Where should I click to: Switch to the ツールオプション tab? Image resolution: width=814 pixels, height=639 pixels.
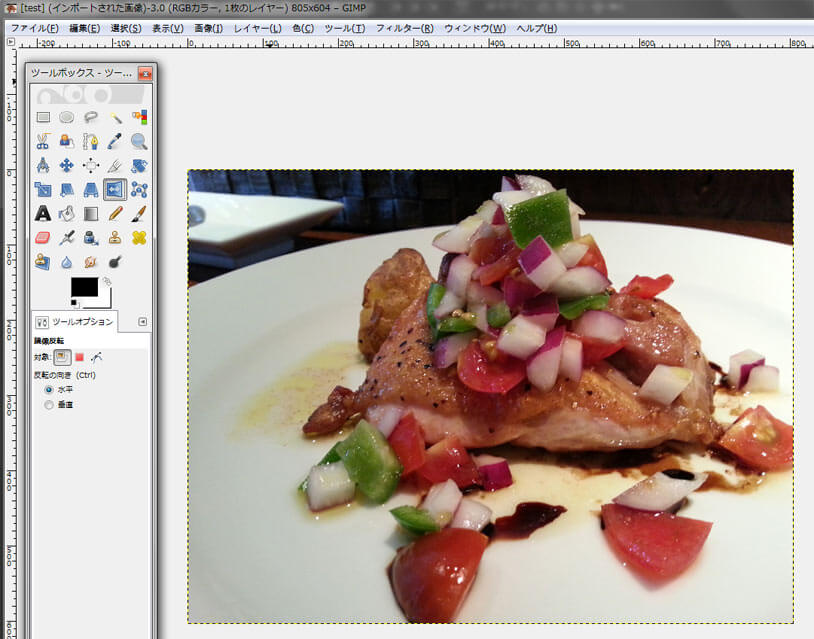point(74,322)
